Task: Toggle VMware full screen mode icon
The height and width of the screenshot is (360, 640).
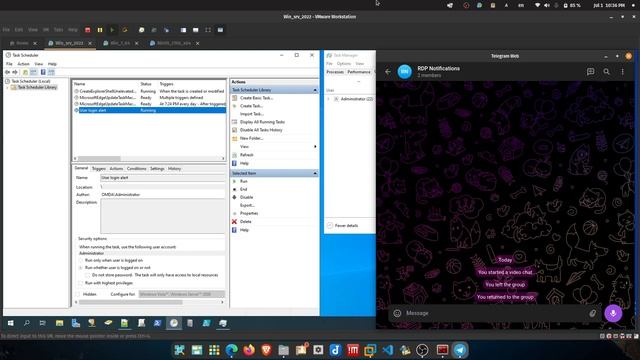Action: coord(208,30)
